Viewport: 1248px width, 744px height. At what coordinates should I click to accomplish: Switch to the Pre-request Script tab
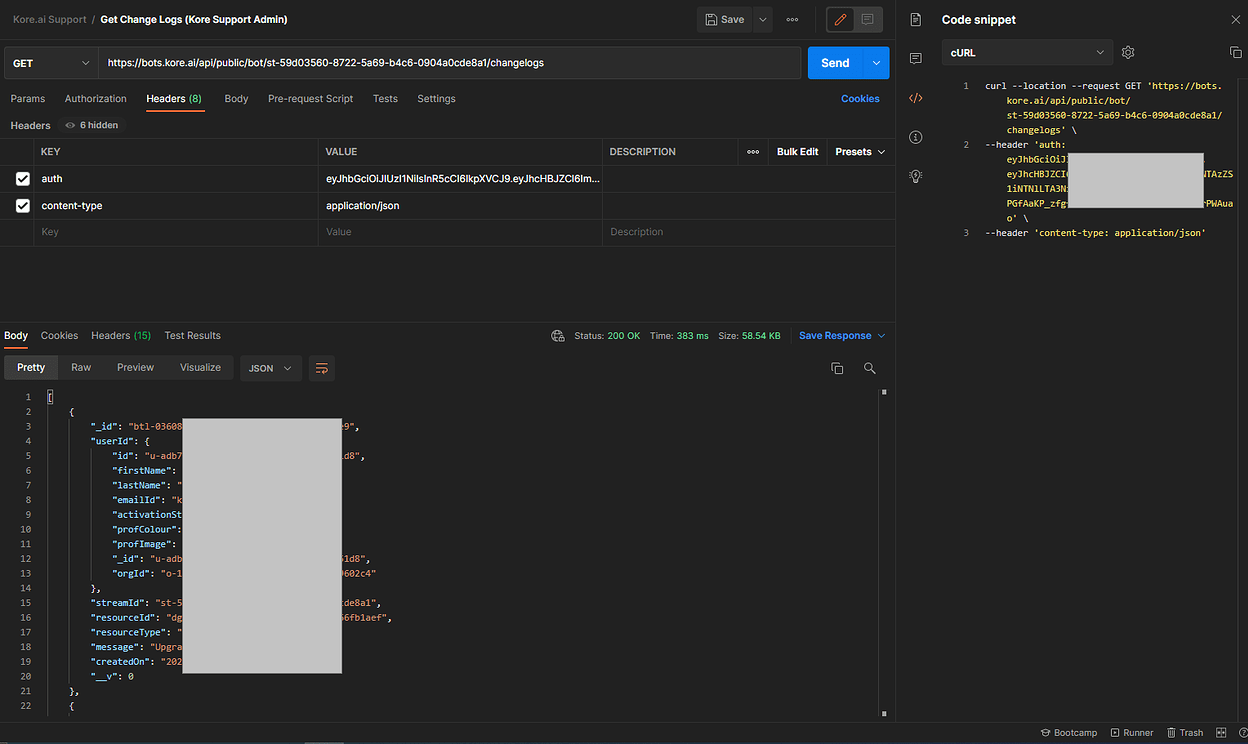[310, 99]
